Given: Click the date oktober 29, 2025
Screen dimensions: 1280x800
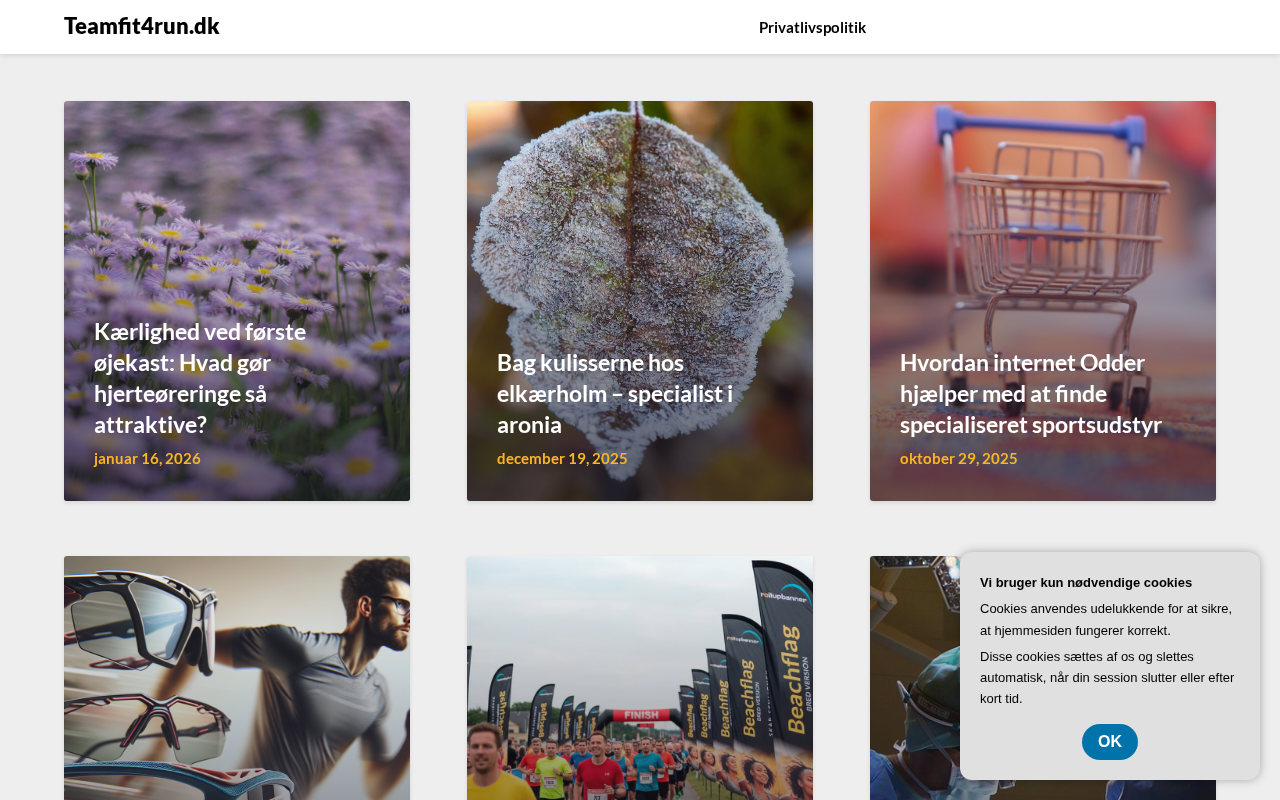Looking at the screenshot, I should click(959, 458).
